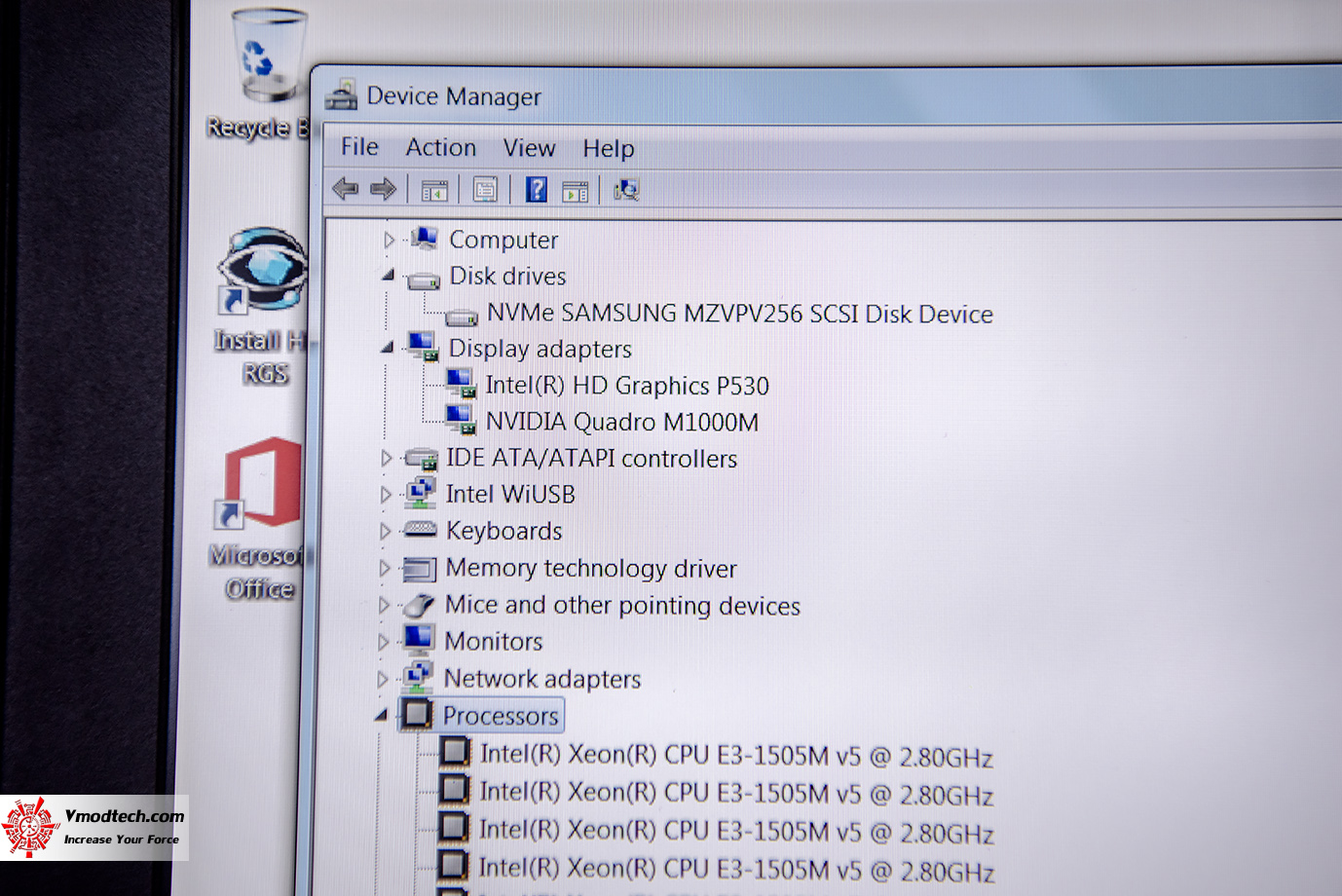
Task: Toggle the Show/Hide Console Tree toolbar icon
Action: pos(434,190)
